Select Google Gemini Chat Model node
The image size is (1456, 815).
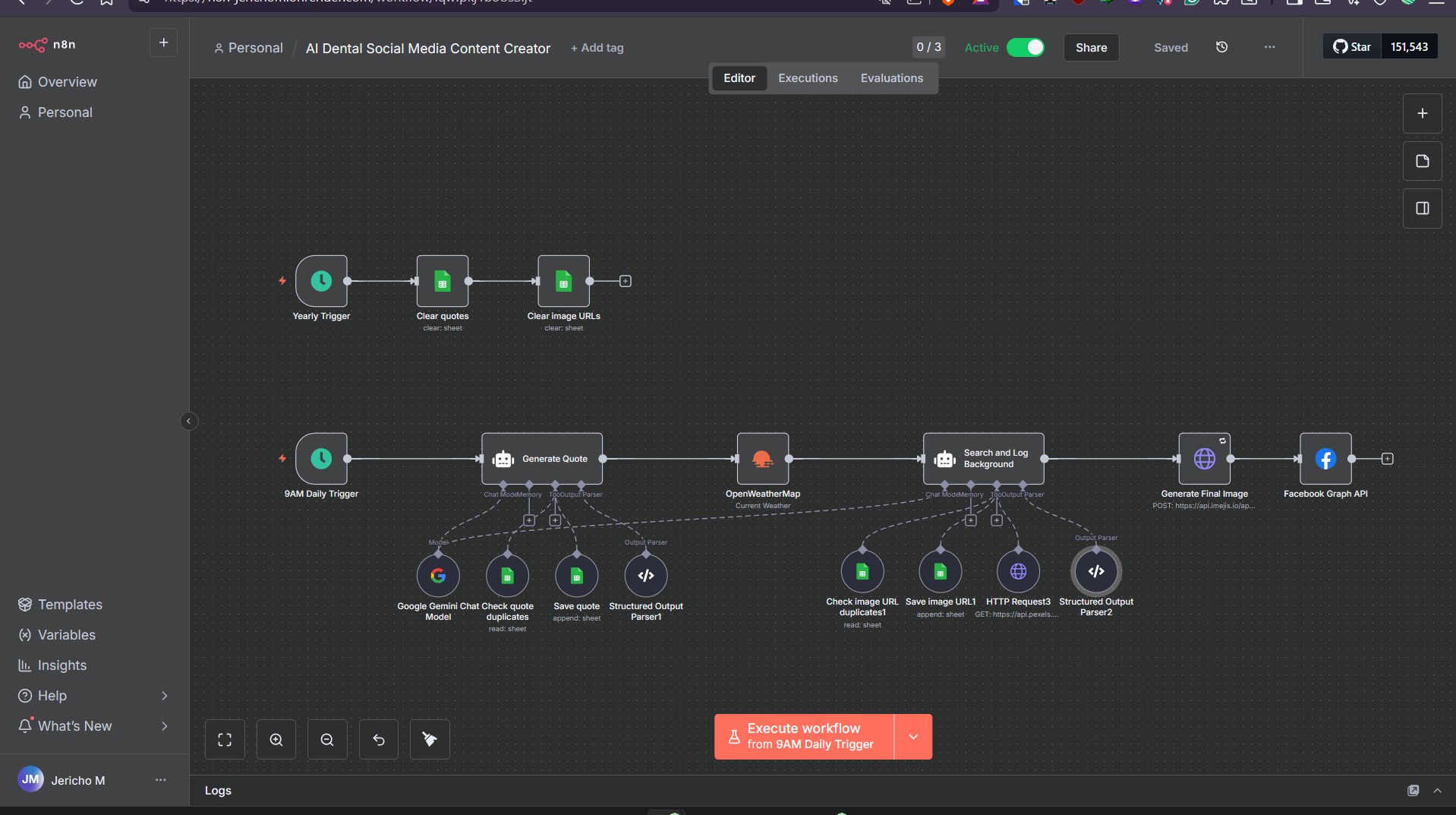pos(438,576)
